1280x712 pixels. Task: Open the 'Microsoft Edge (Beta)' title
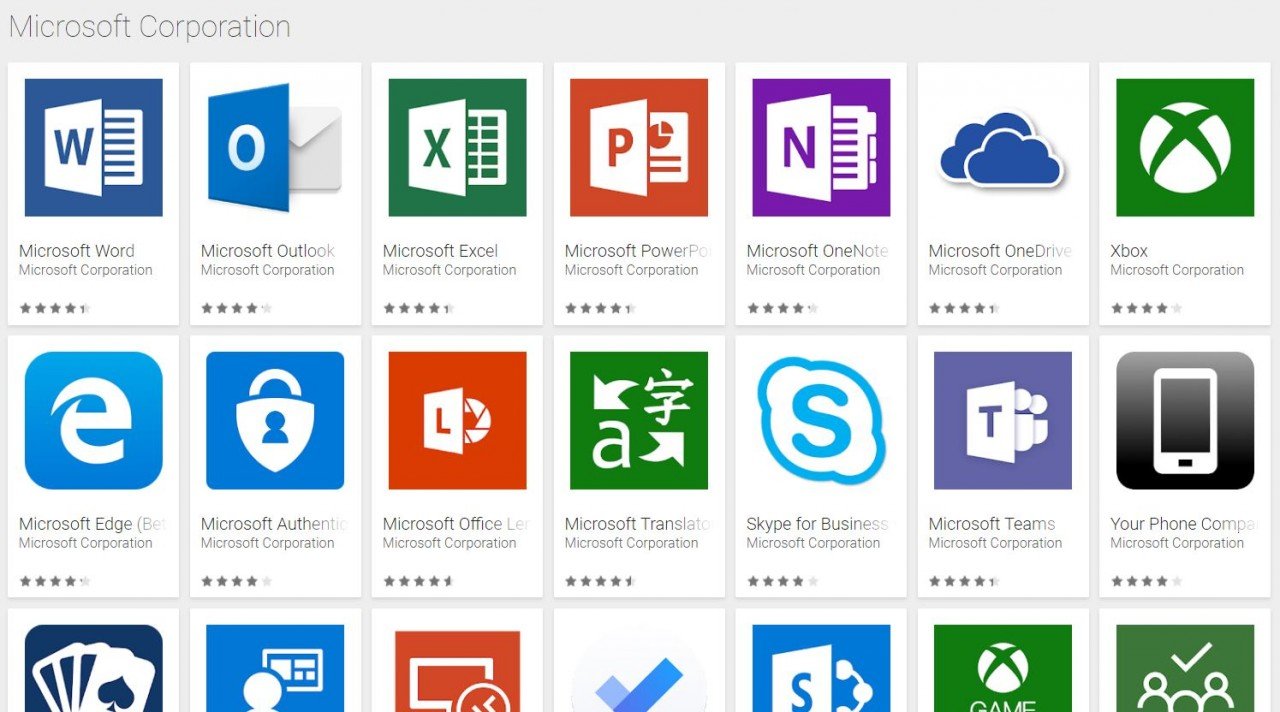tap(93, 524)
